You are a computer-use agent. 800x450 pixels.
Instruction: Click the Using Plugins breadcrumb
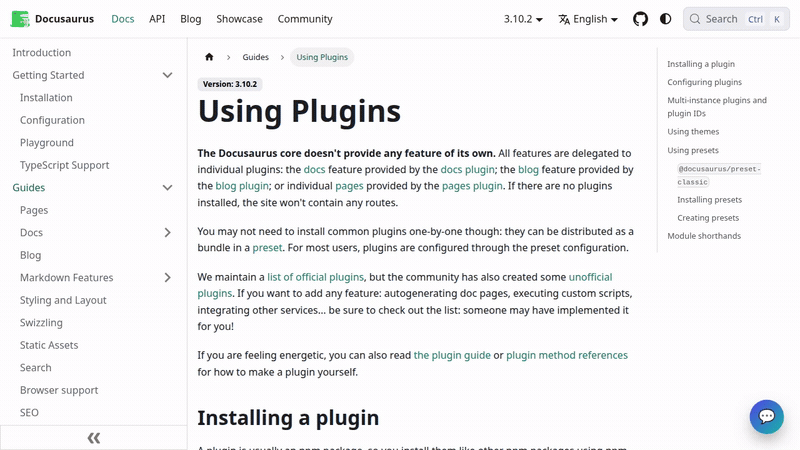point(322,57)
